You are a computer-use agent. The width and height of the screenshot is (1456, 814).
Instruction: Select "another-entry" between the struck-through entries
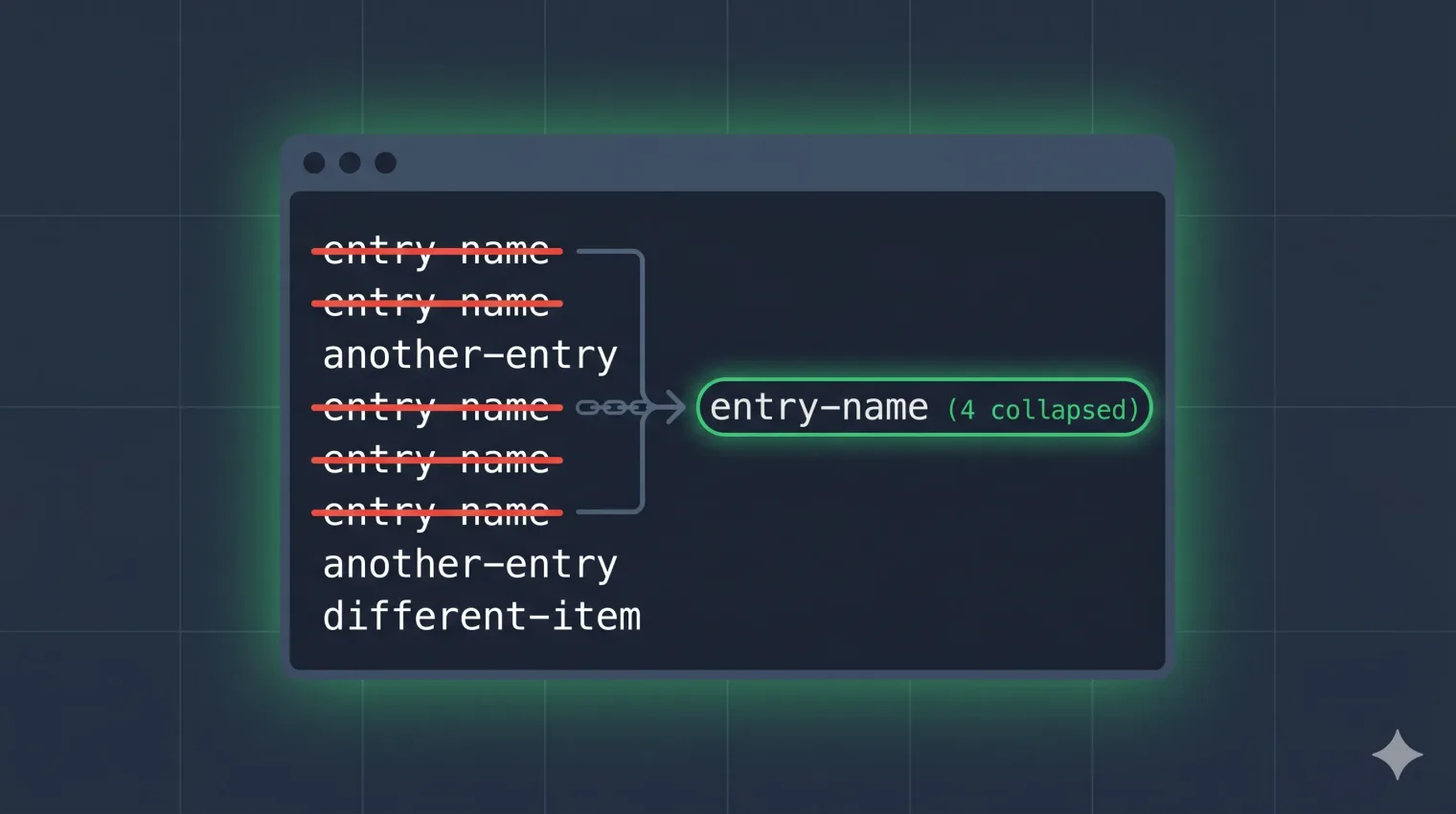(x=470, y=355)
